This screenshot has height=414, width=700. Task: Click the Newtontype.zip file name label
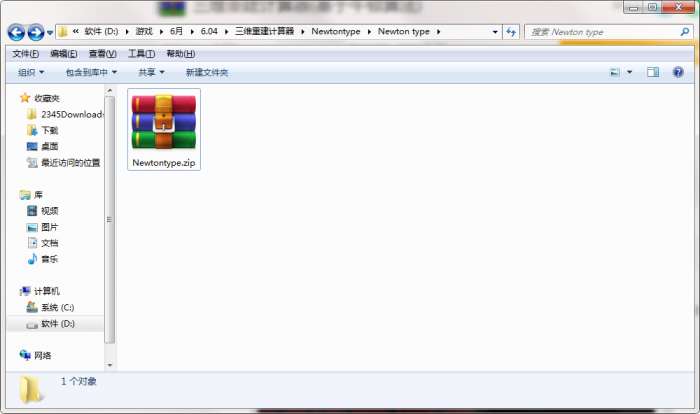(164, 163)
